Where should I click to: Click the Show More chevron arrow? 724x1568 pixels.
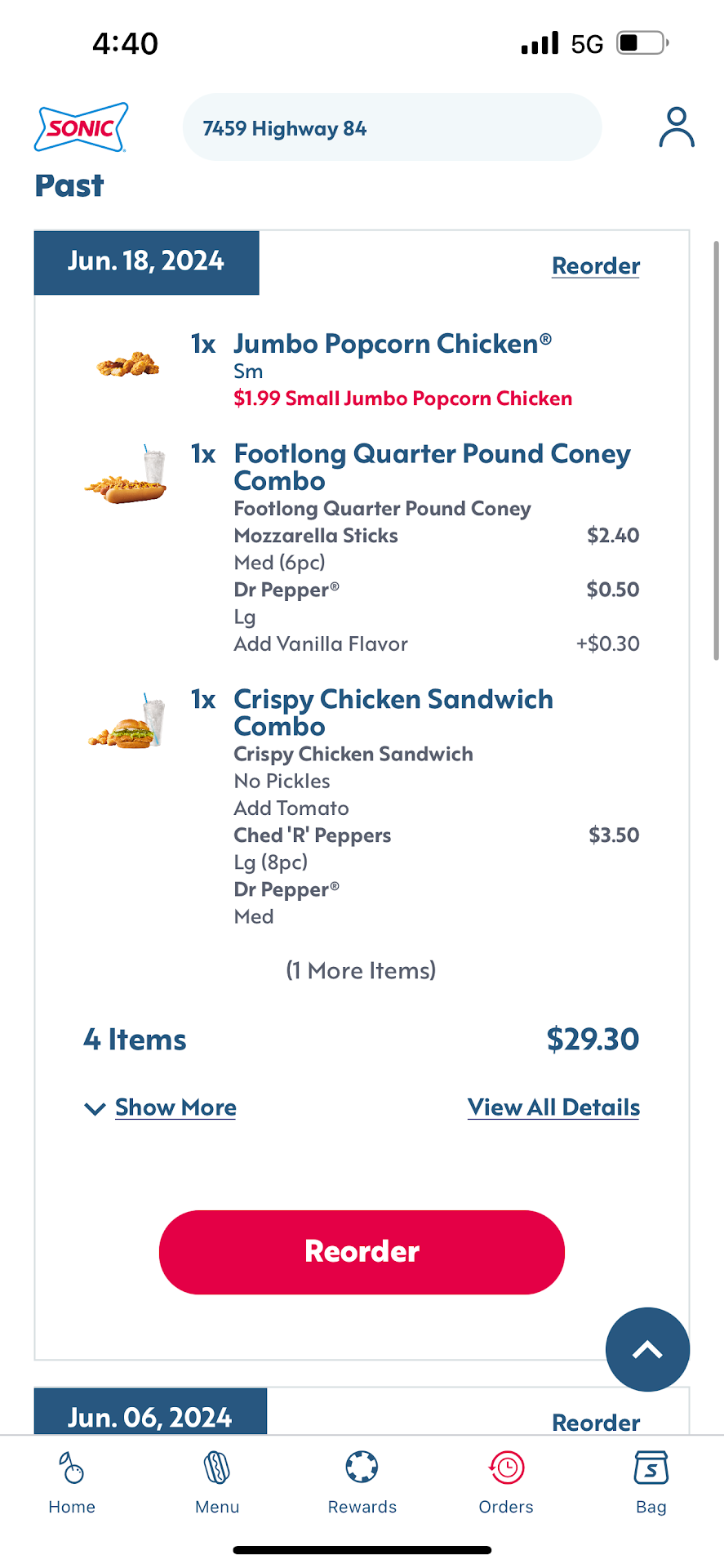95,1108
